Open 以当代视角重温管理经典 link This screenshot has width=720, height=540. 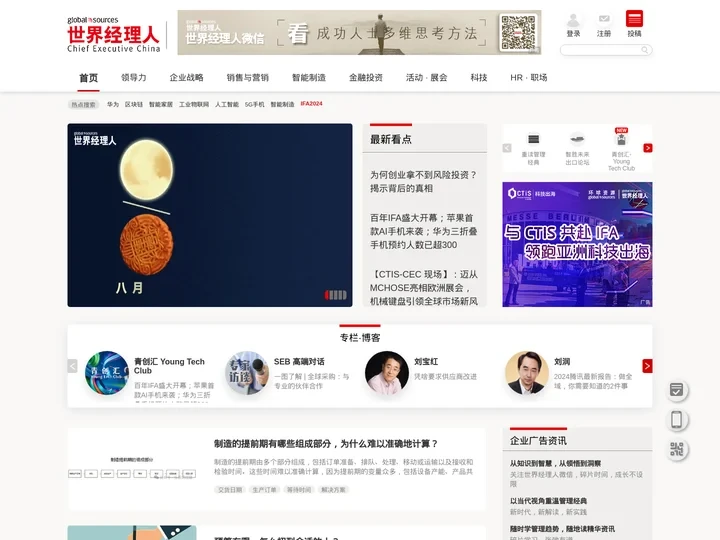point(548,501)
